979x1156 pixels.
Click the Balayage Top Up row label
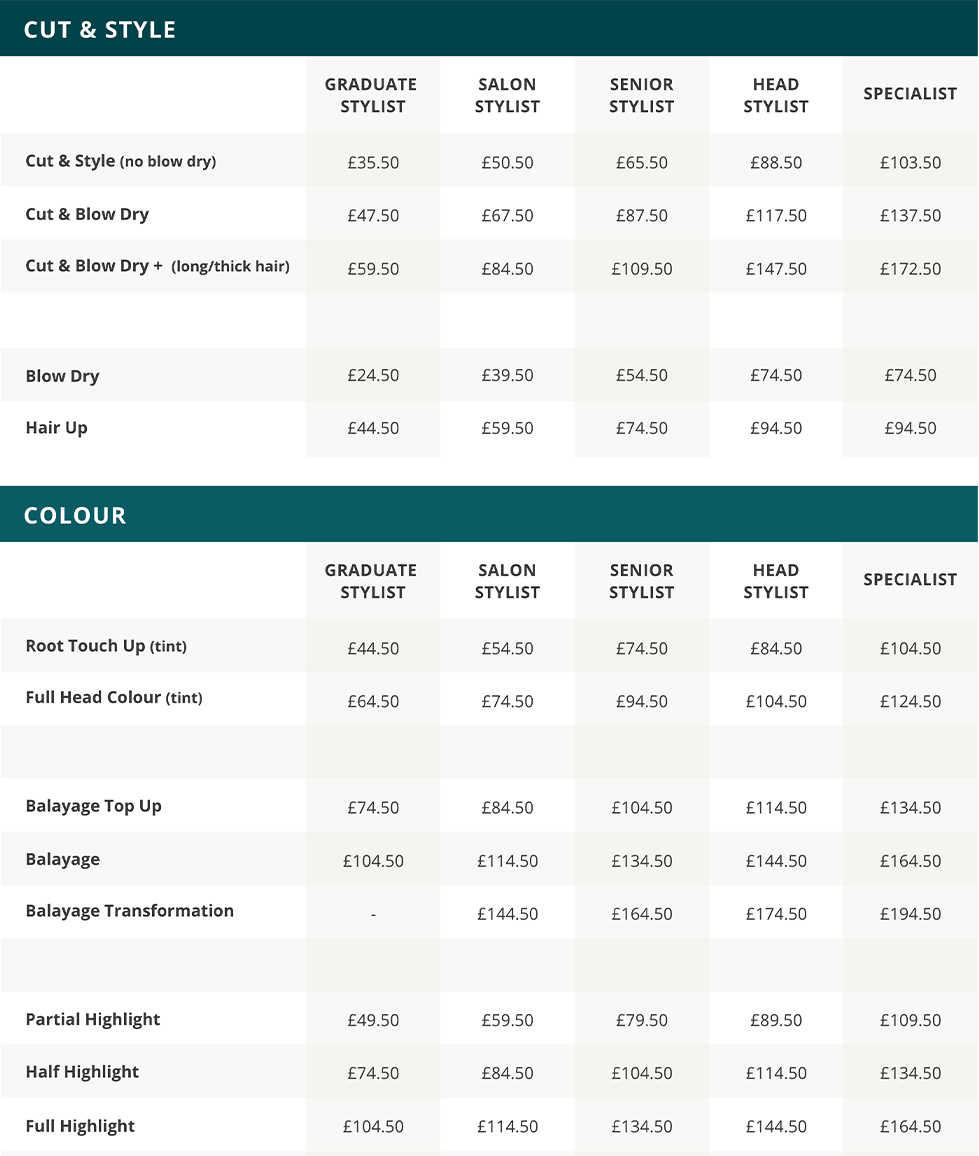click(94, 806)
